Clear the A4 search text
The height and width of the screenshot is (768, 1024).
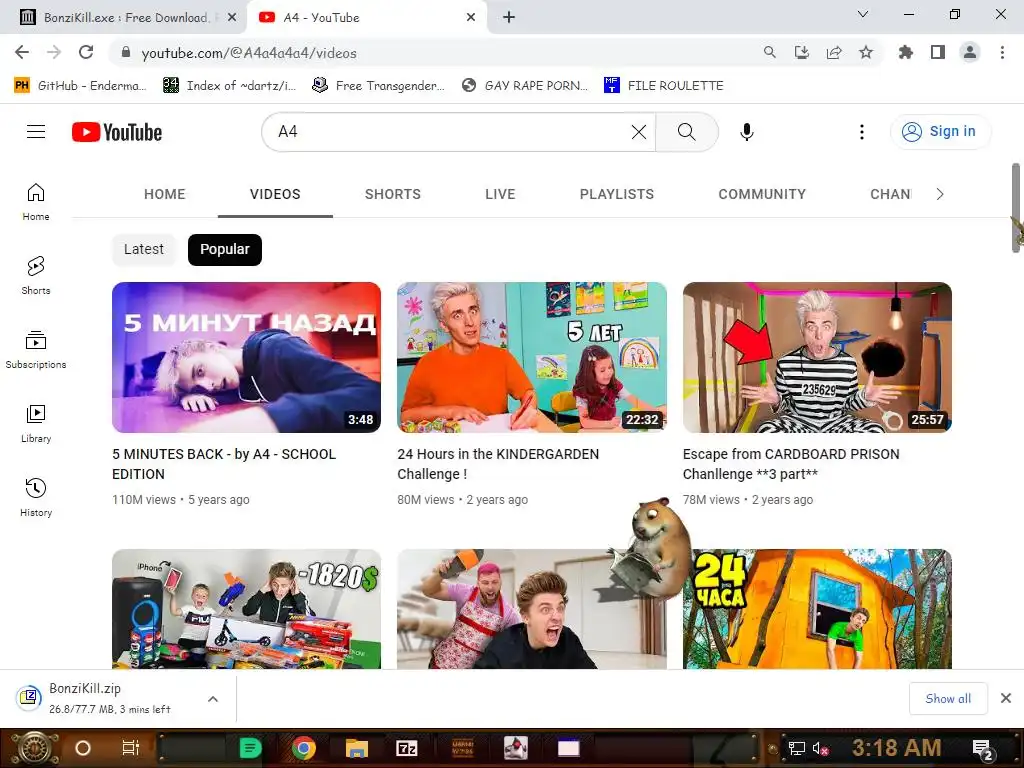click(639, 132)
